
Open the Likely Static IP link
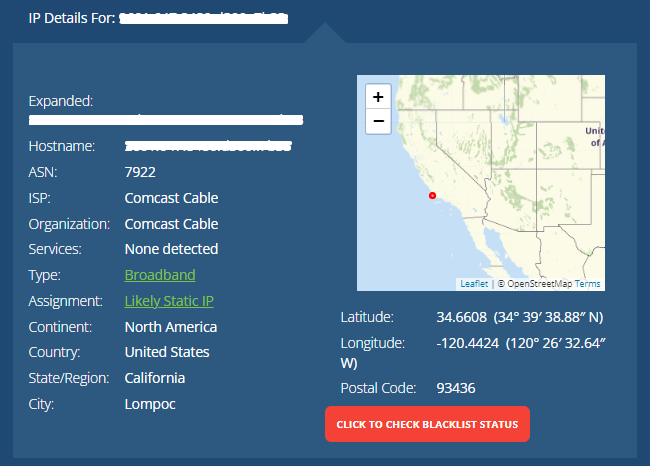click(169, 301)
